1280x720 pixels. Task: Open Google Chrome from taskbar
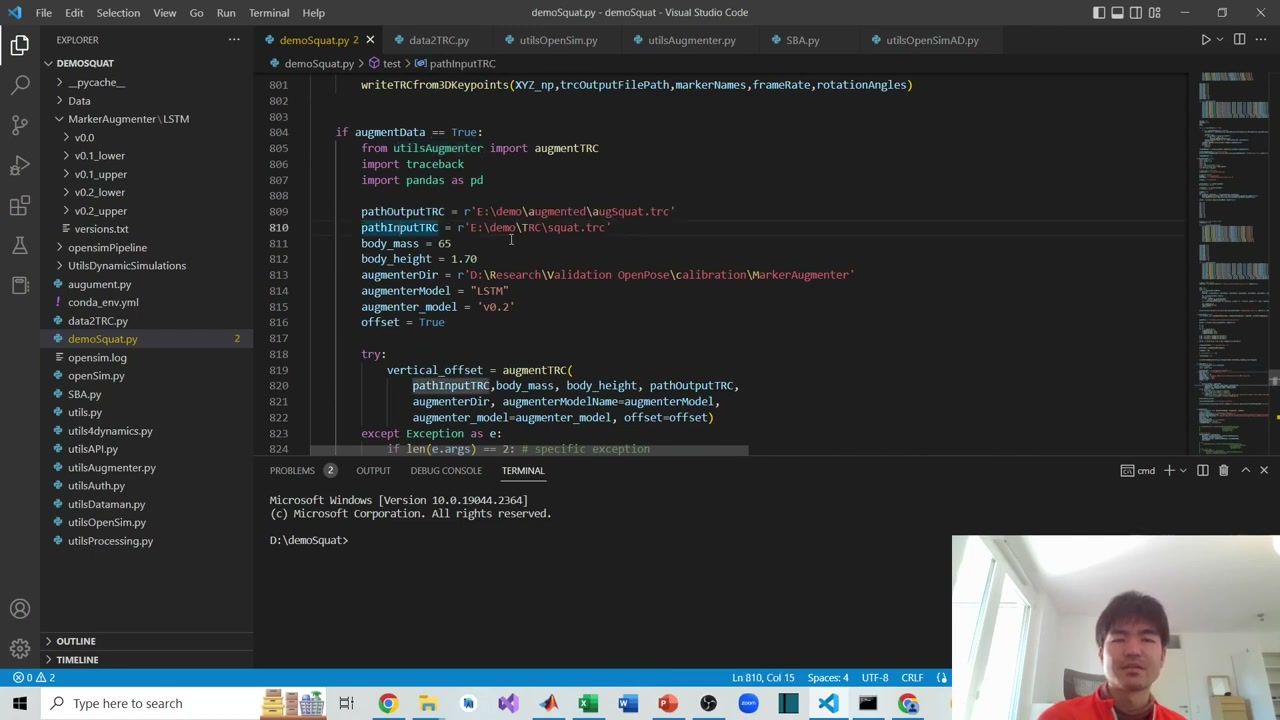click(387, 703)
